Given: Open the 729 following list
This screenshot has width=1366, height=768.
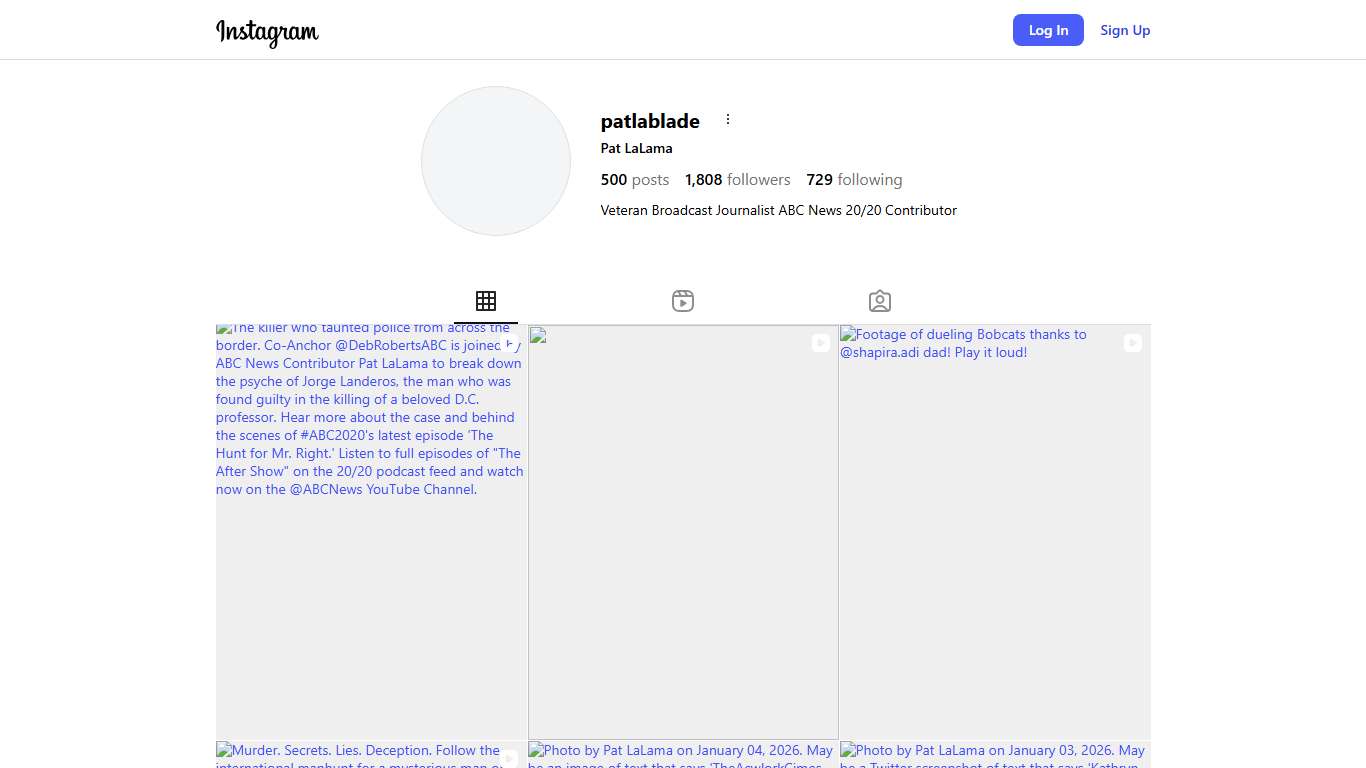Looking at the screenshot, I should [x=854, y=180].
